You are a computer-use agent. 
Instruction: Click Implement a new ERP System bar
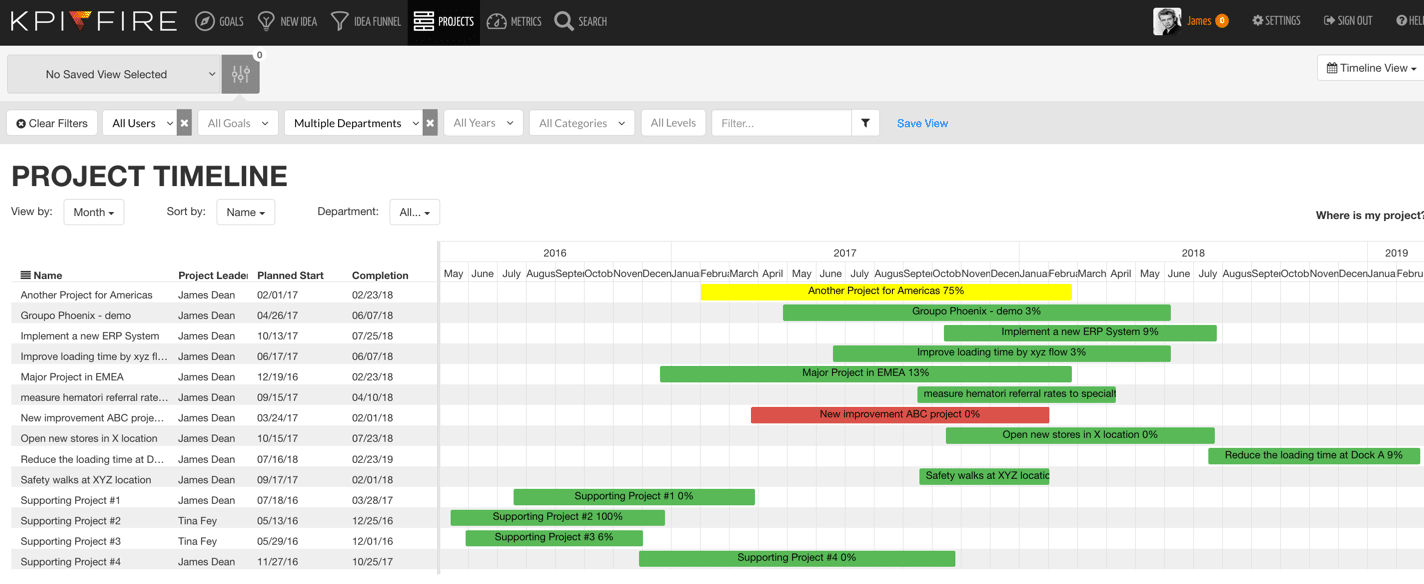click(x=1080, y=332)
